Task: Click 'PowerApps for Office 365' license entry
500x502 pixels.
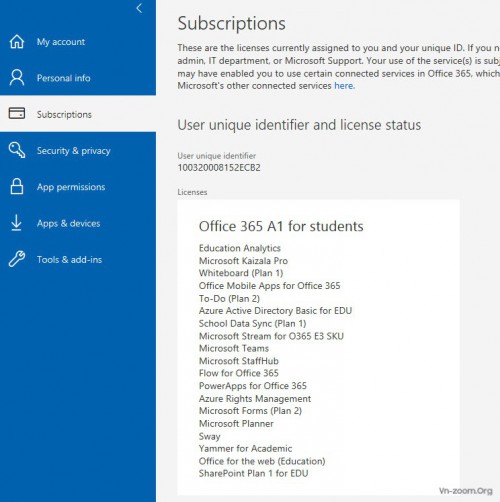Action: (x=253, y=386)
